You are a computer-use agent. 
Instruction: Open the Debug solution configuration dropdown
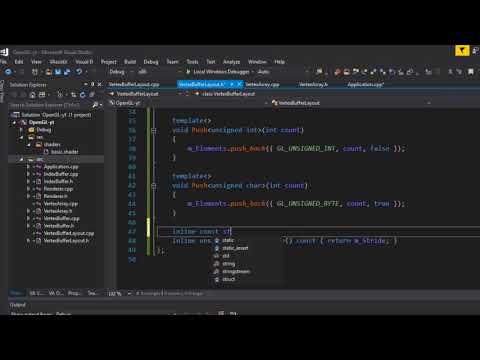(x=121, y=72)
